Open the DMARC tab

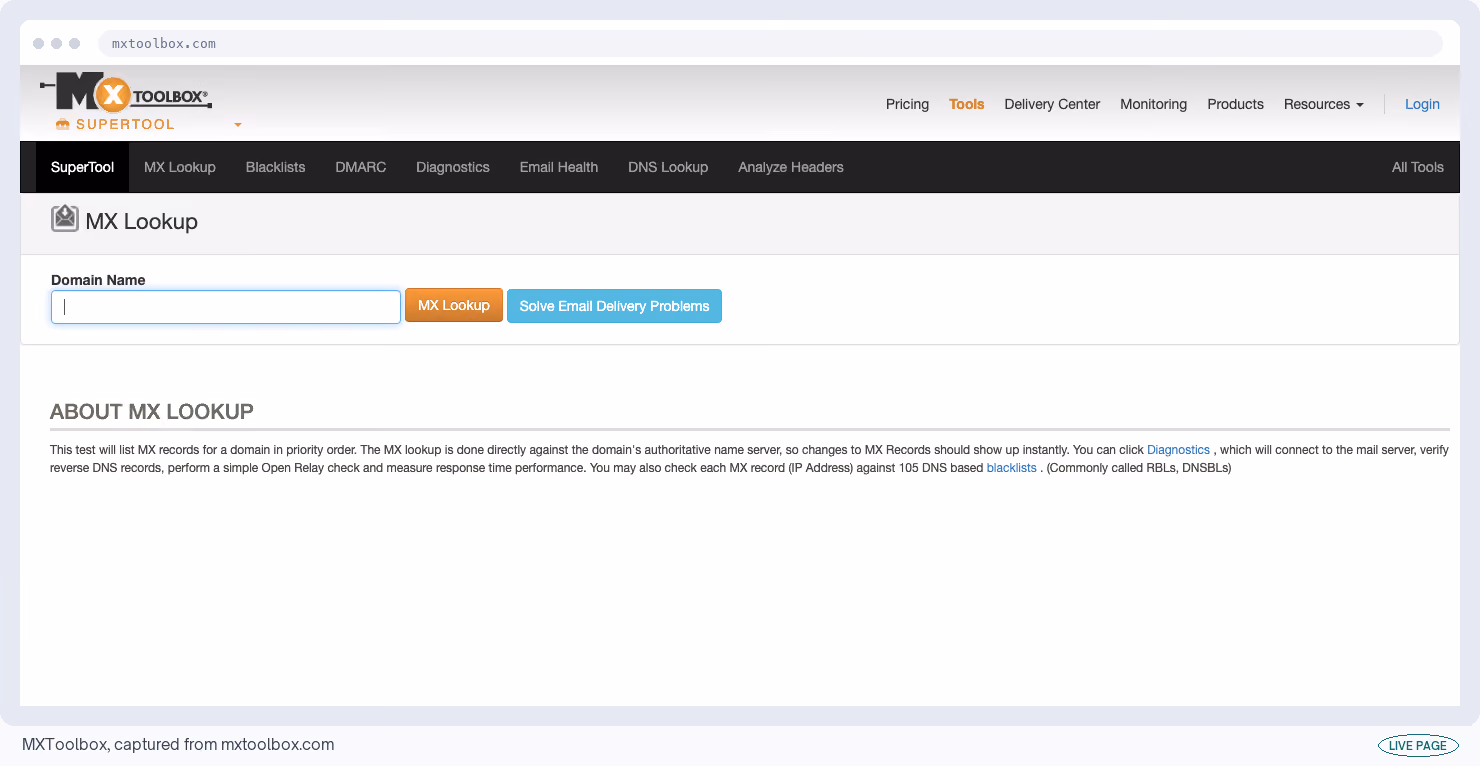361,167
